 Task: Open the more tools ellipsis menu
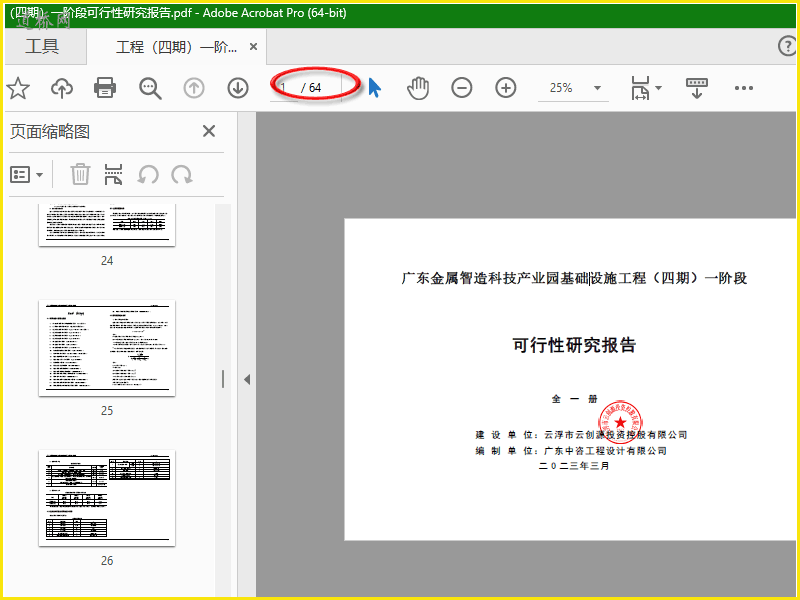point(744,88)
